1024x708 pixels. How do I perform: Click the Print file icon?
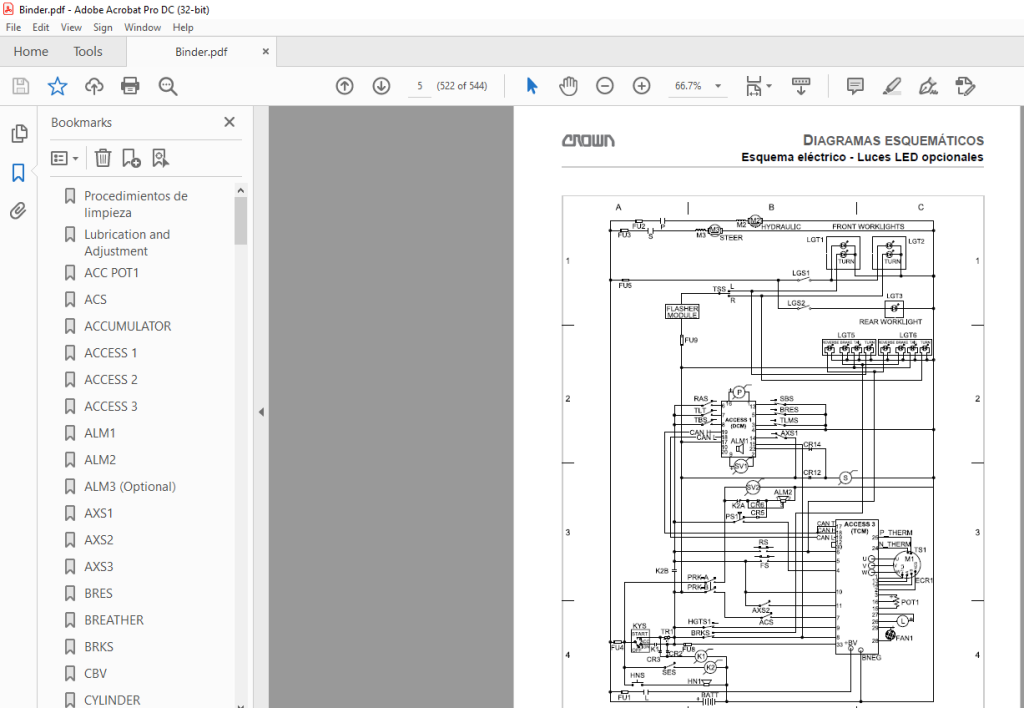(x=130, y=86)
